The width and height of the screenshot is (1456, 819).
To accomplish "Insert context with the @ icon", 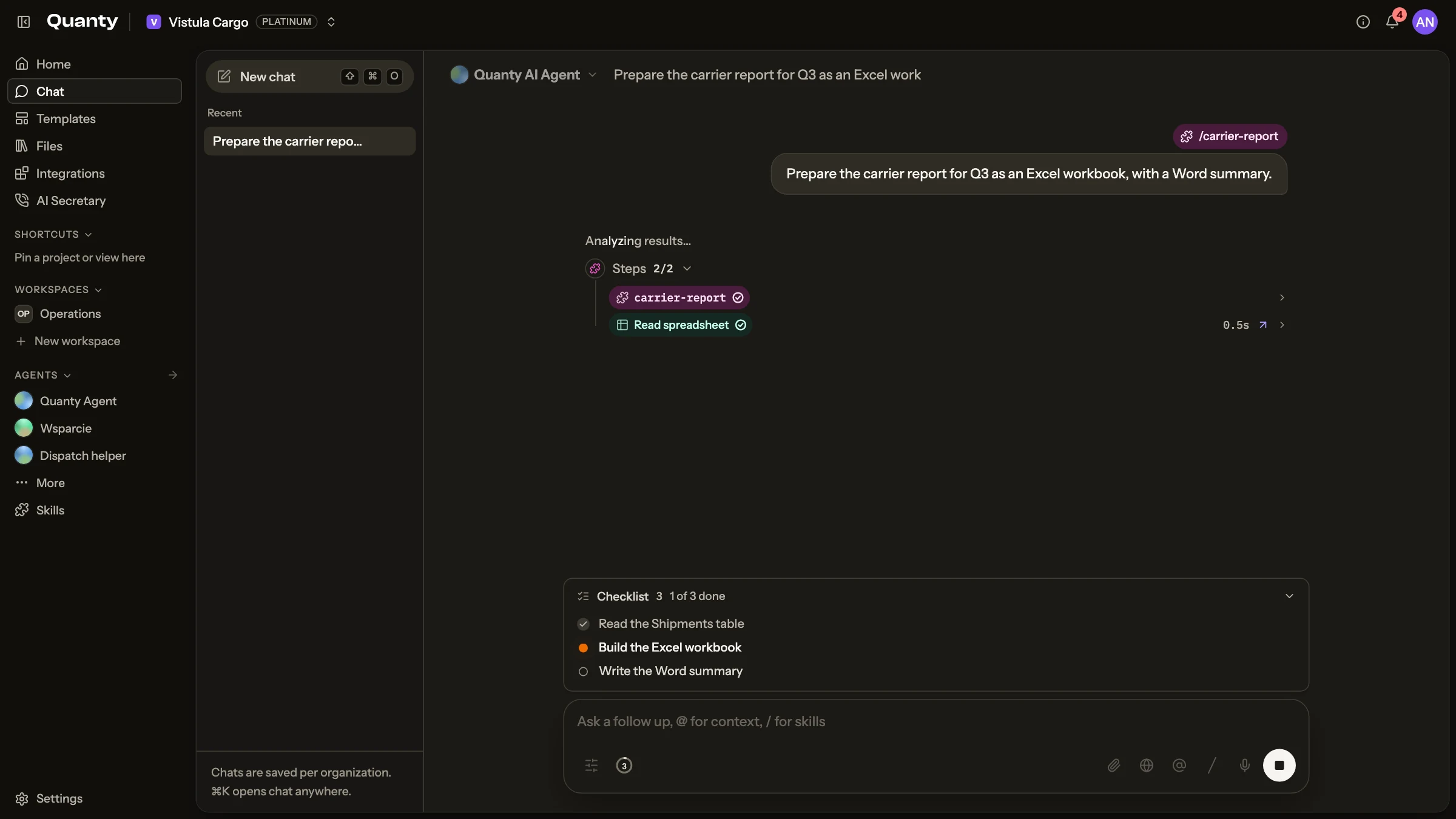I will coord(1179,765).
